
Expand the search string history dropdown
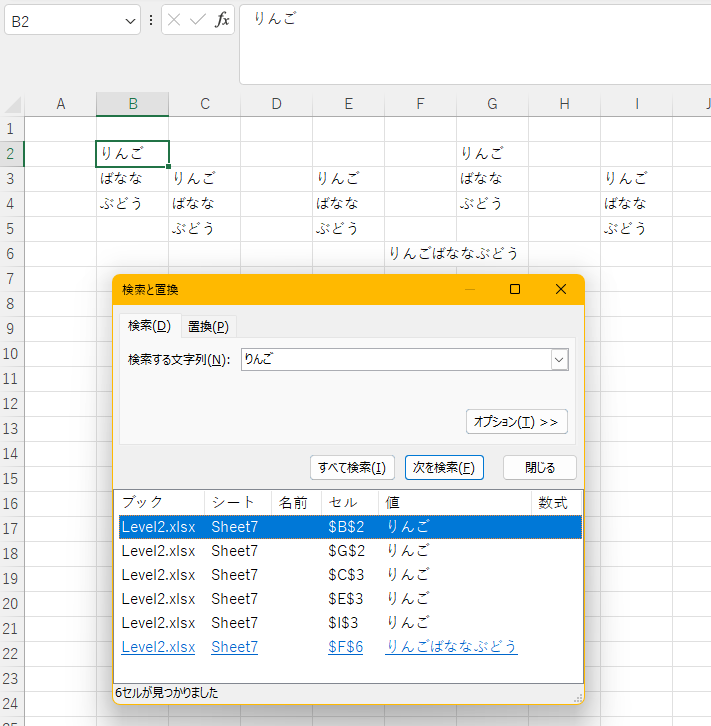[x=559, y=360]
